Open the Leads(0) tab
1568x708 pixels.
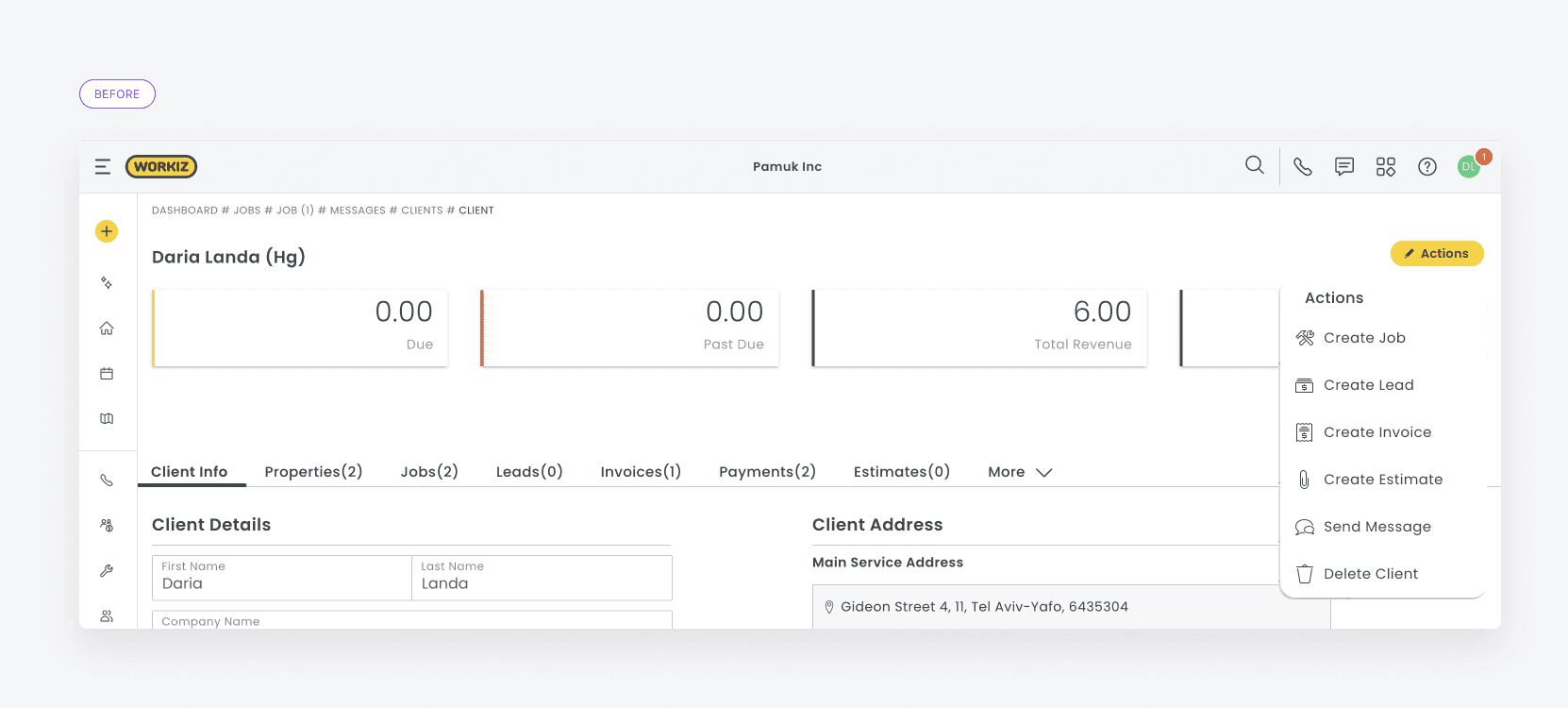529,472
